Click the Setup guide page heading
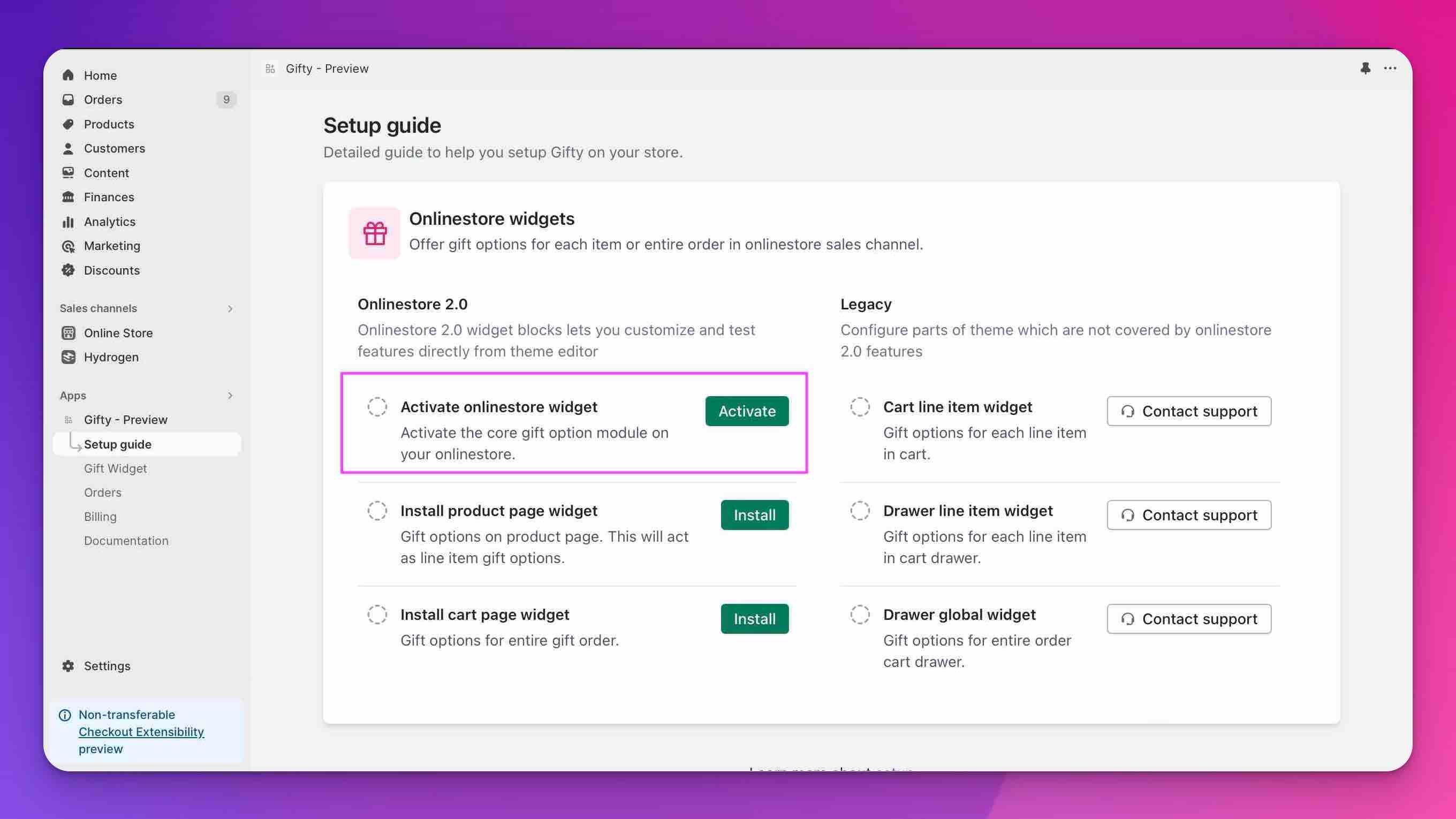Screen dimensions: 1456x819 [x=382, y=125]
